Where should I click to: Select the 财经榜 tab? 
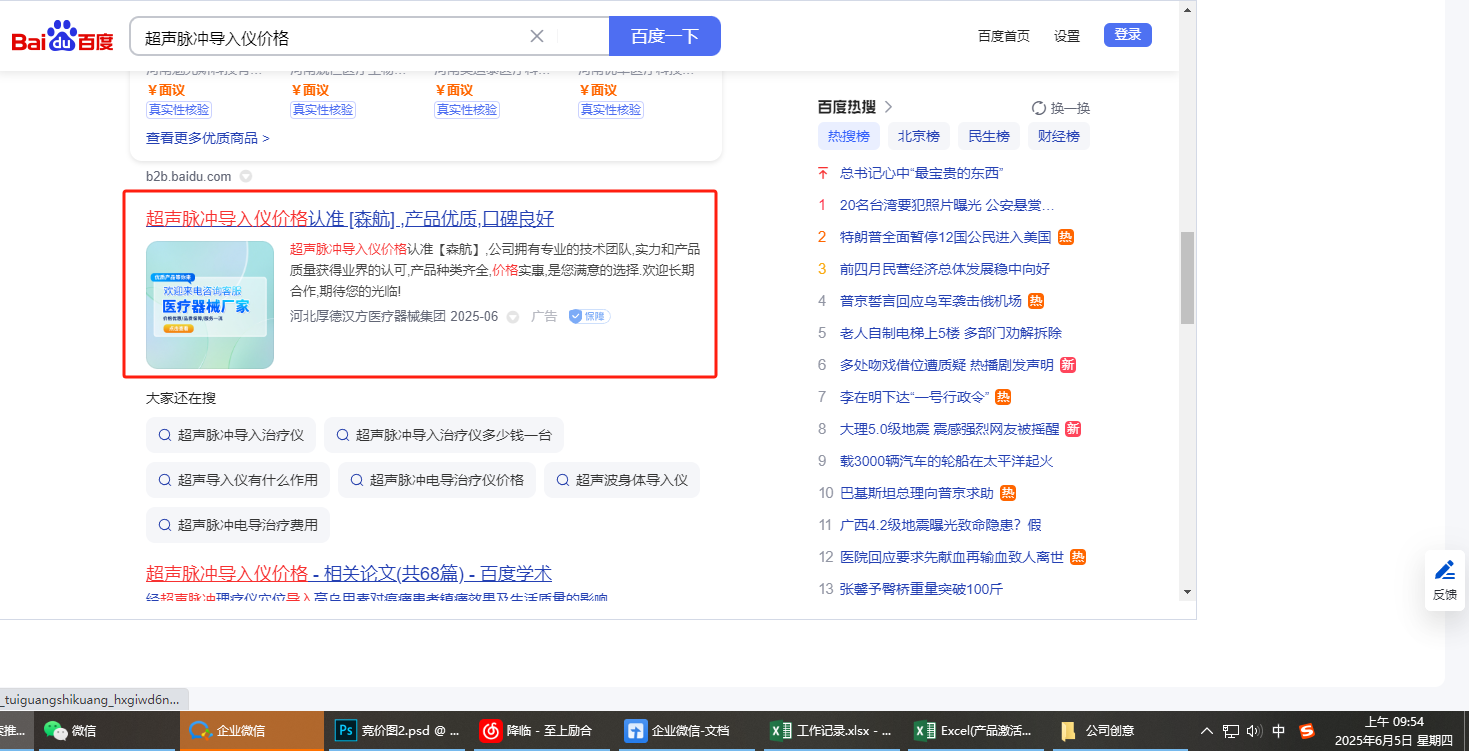pyautogui.click(x=1058, y=136)
